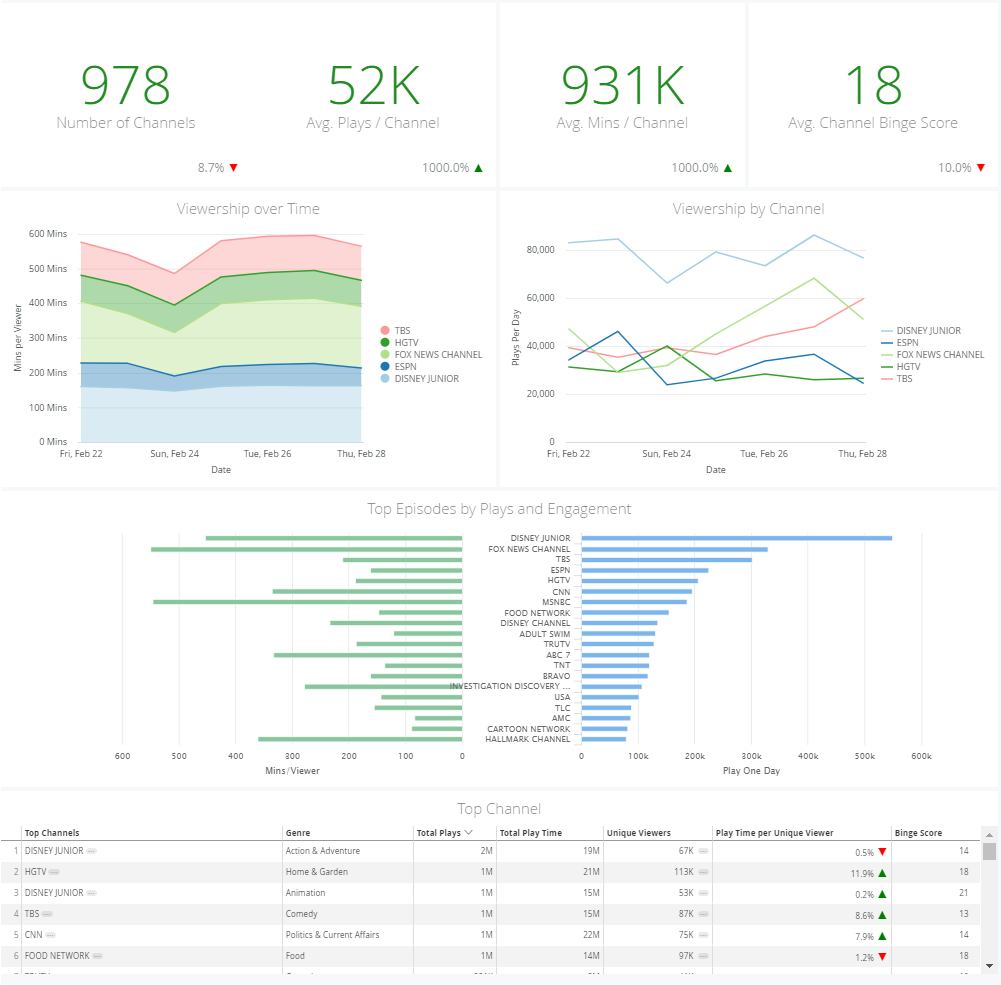
Task: Click scrollbar down arrow on Top Channel table
Action: tap(989, 966)
